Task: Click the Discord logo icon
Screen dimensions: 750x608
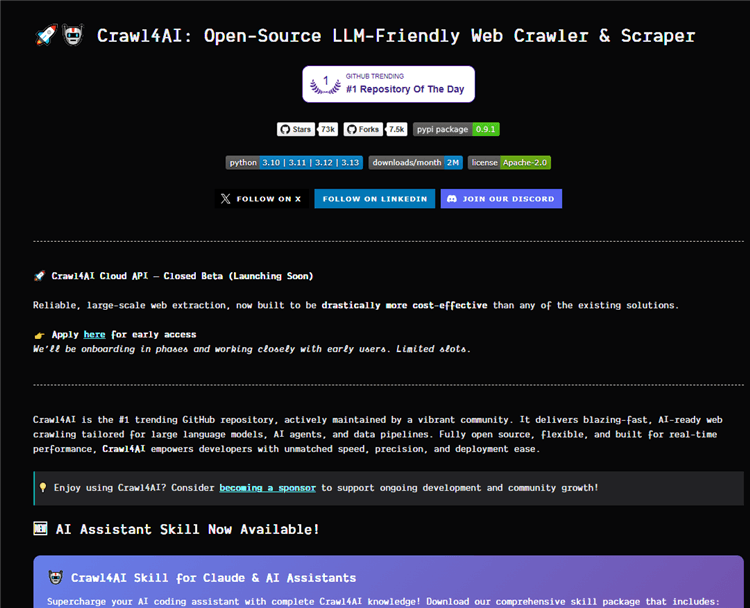Action: pyautogui.click(x=452, y=199)
